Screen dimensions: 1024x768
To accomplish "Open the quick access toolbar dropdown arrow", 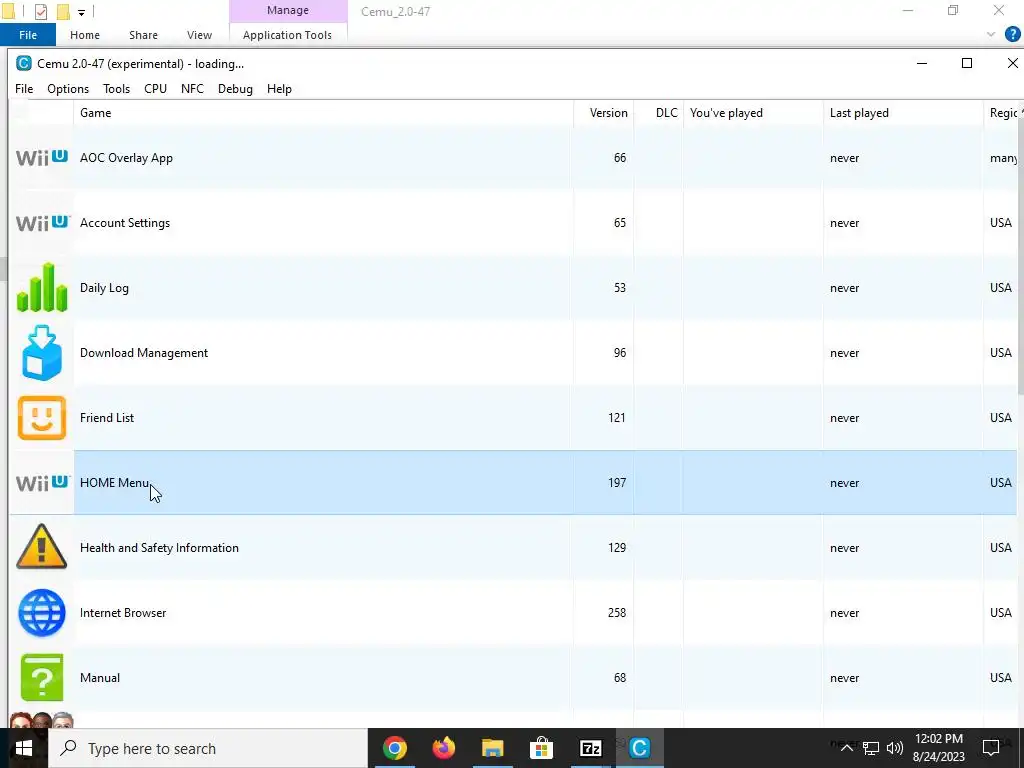I will click(x=81, y=12).
